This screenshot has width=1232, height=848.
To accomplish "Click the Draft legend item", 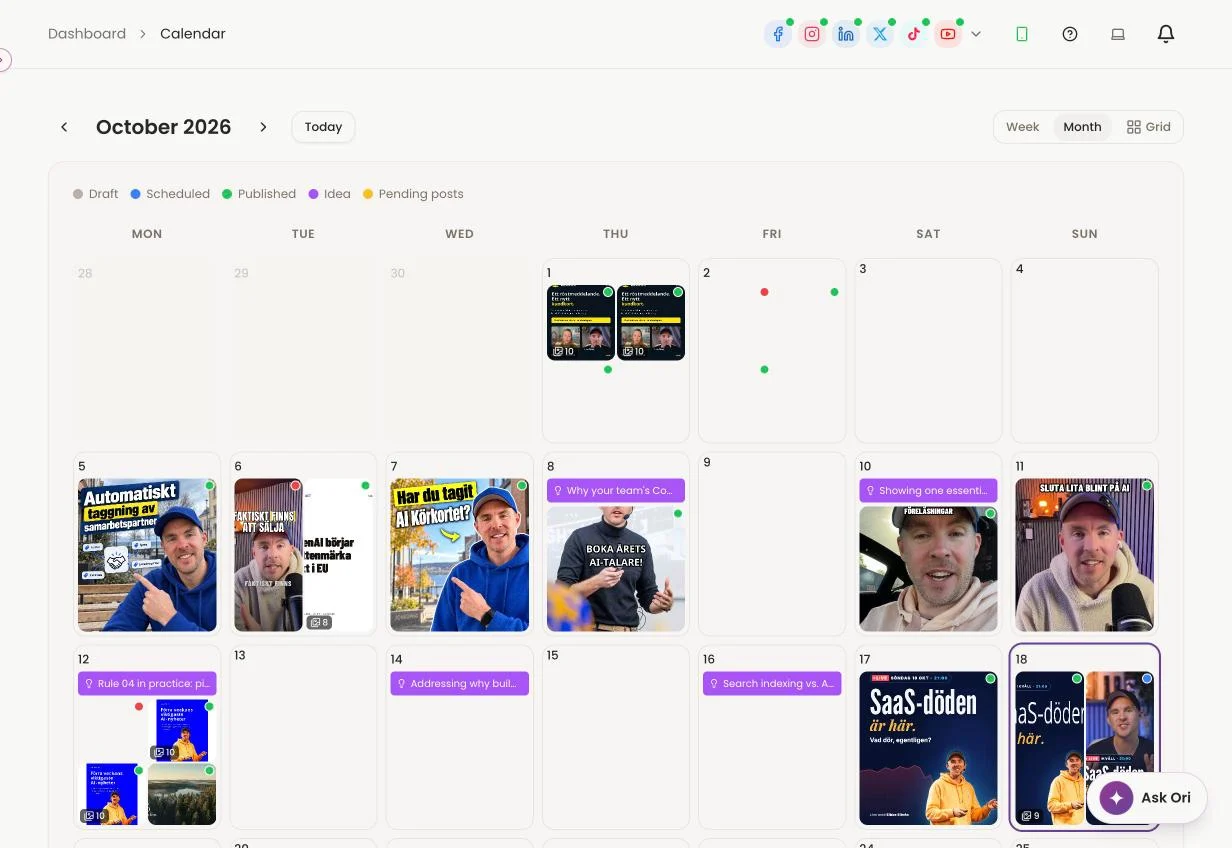I will (x=95, y=194).
